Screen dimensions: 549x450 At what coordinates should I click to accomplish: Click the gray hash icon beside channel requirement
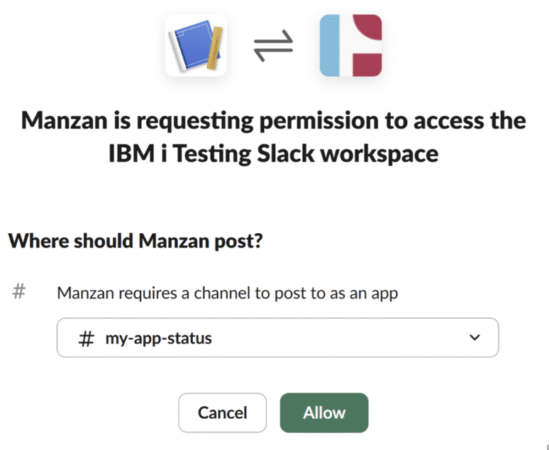click(x=19, y=292)
